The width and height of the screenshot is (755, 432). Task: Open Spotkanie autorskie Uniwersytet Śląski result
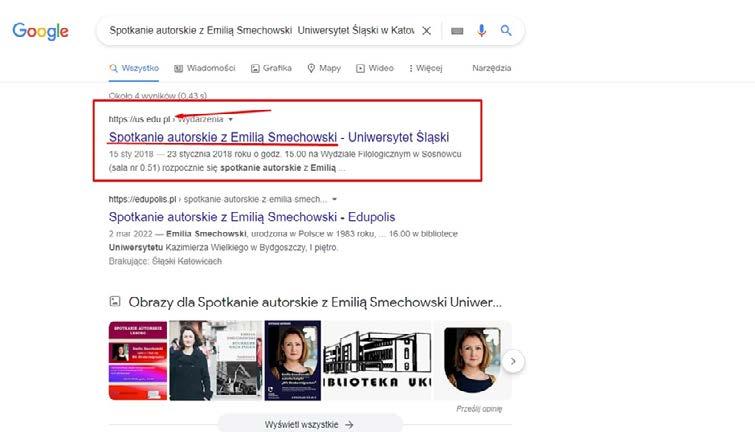coord(279,137)
